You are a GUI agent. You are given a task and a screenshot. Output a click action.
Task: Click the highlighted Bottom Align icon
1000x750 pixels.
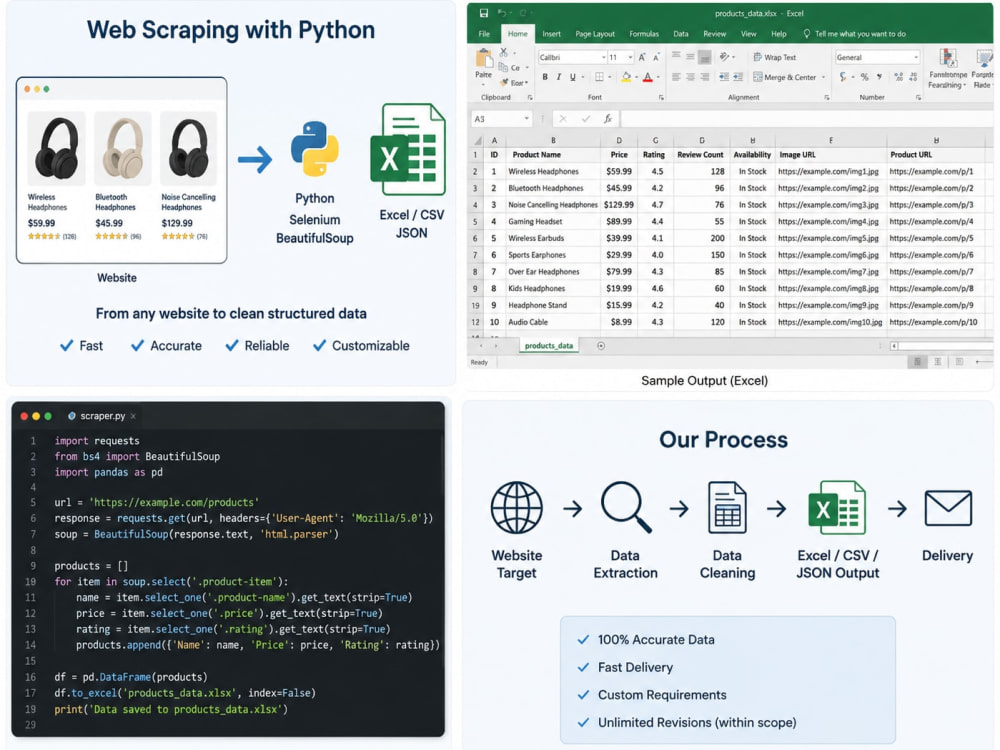[705, 57]
